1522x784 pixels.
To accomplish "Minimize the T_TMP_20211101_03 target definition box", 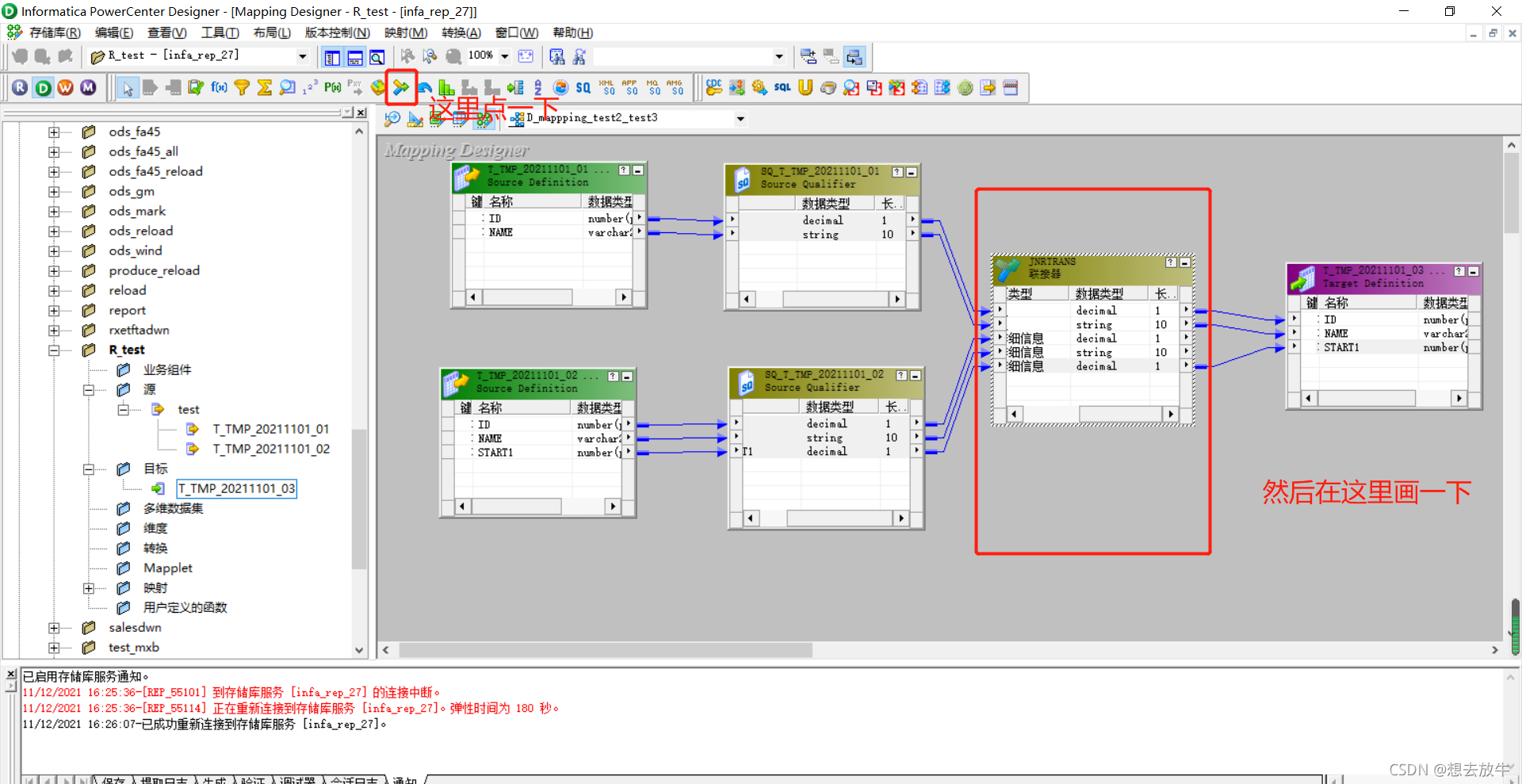I will click(1473, 271).
